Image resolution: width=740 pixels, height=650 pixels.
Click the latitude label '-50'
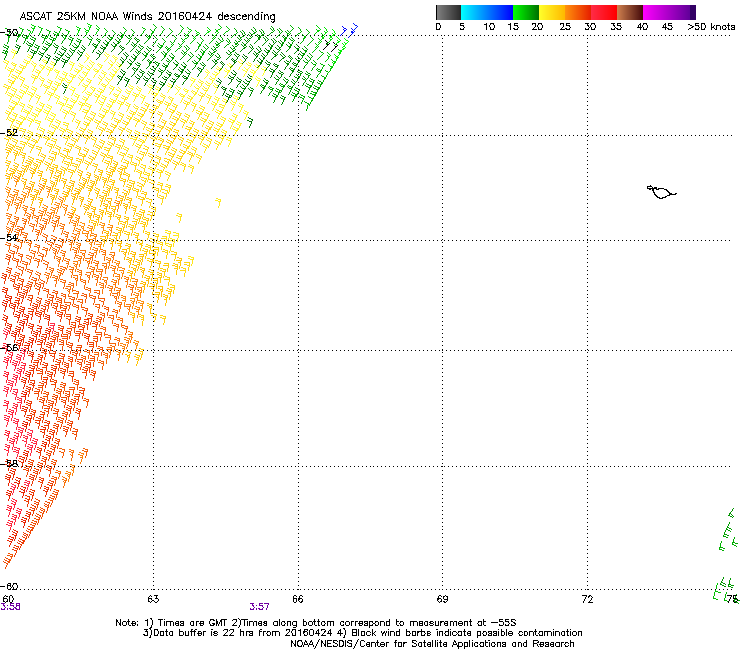coord(10,33)
